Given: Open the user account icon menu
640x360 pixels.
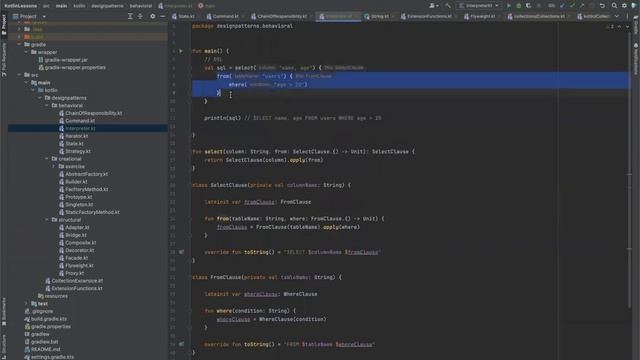Looking at the screenshot, I should (433, 6).
